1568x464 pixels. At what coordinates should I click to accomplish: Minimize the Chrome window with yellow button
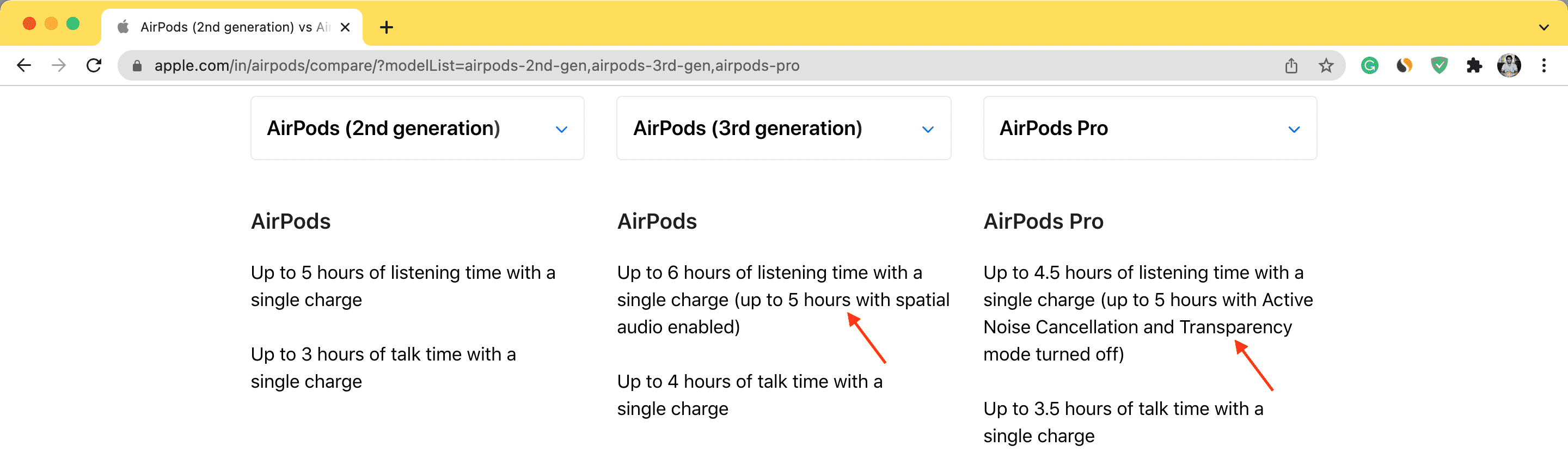click(x=51, y=24)
